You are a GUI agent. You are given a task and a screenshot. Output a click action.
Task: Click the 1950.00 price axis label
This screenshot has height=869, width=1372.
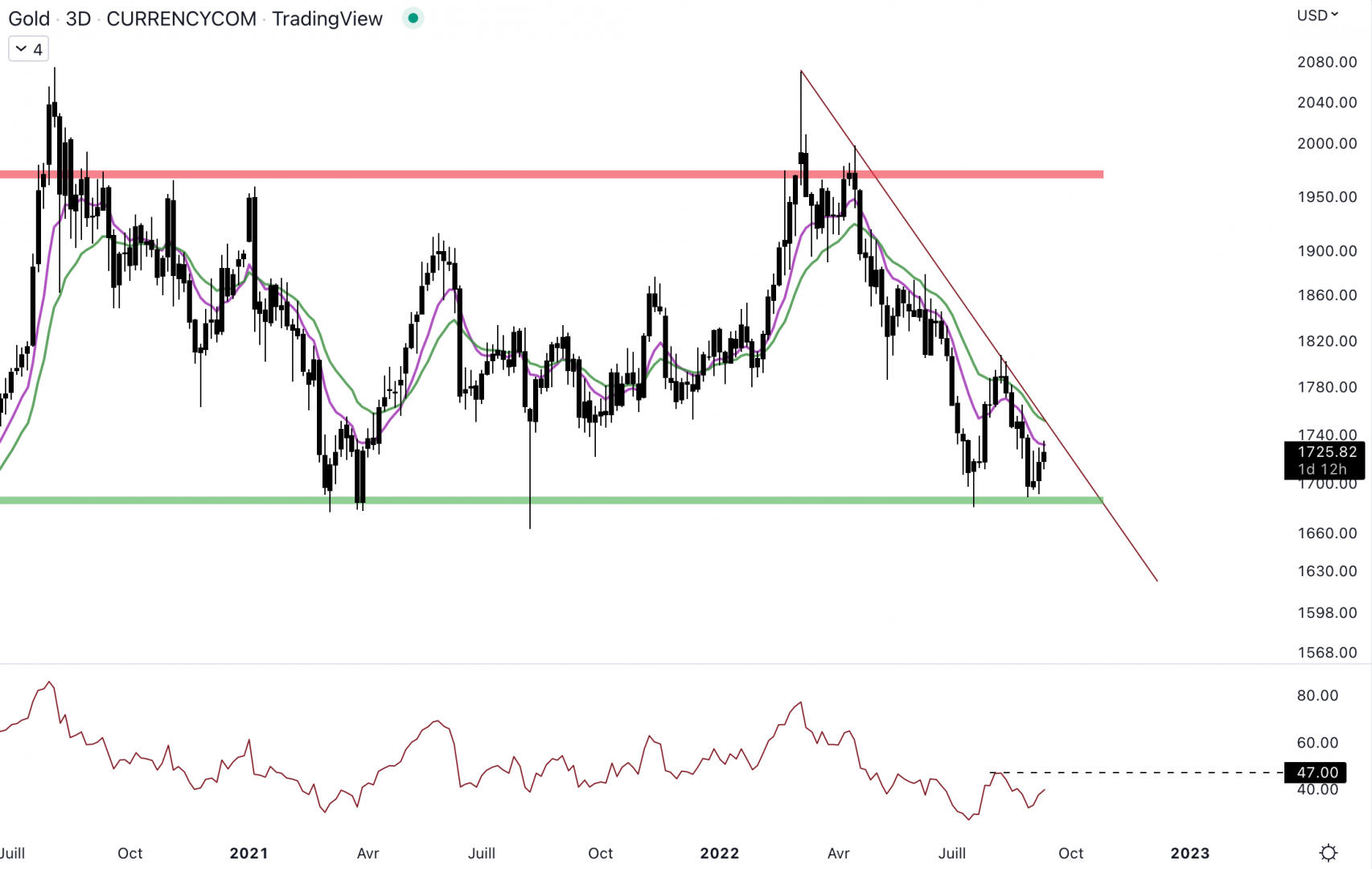pos(1327,197)
